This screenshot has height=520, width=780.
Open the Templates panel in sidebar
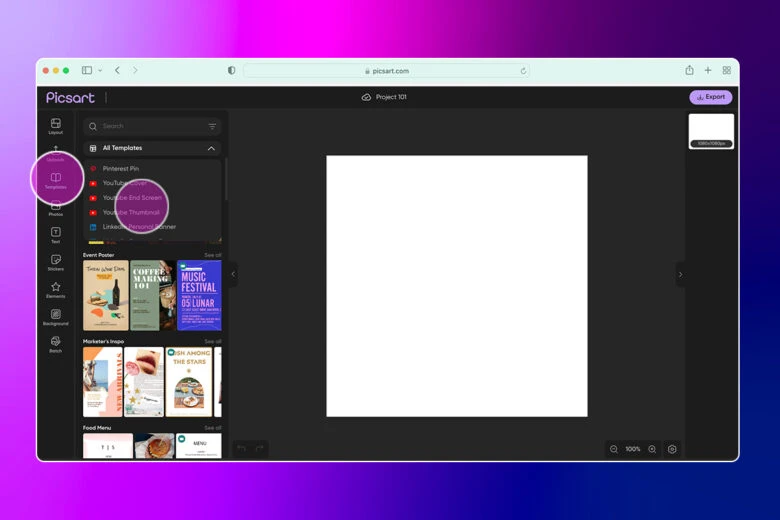point(56,181)
